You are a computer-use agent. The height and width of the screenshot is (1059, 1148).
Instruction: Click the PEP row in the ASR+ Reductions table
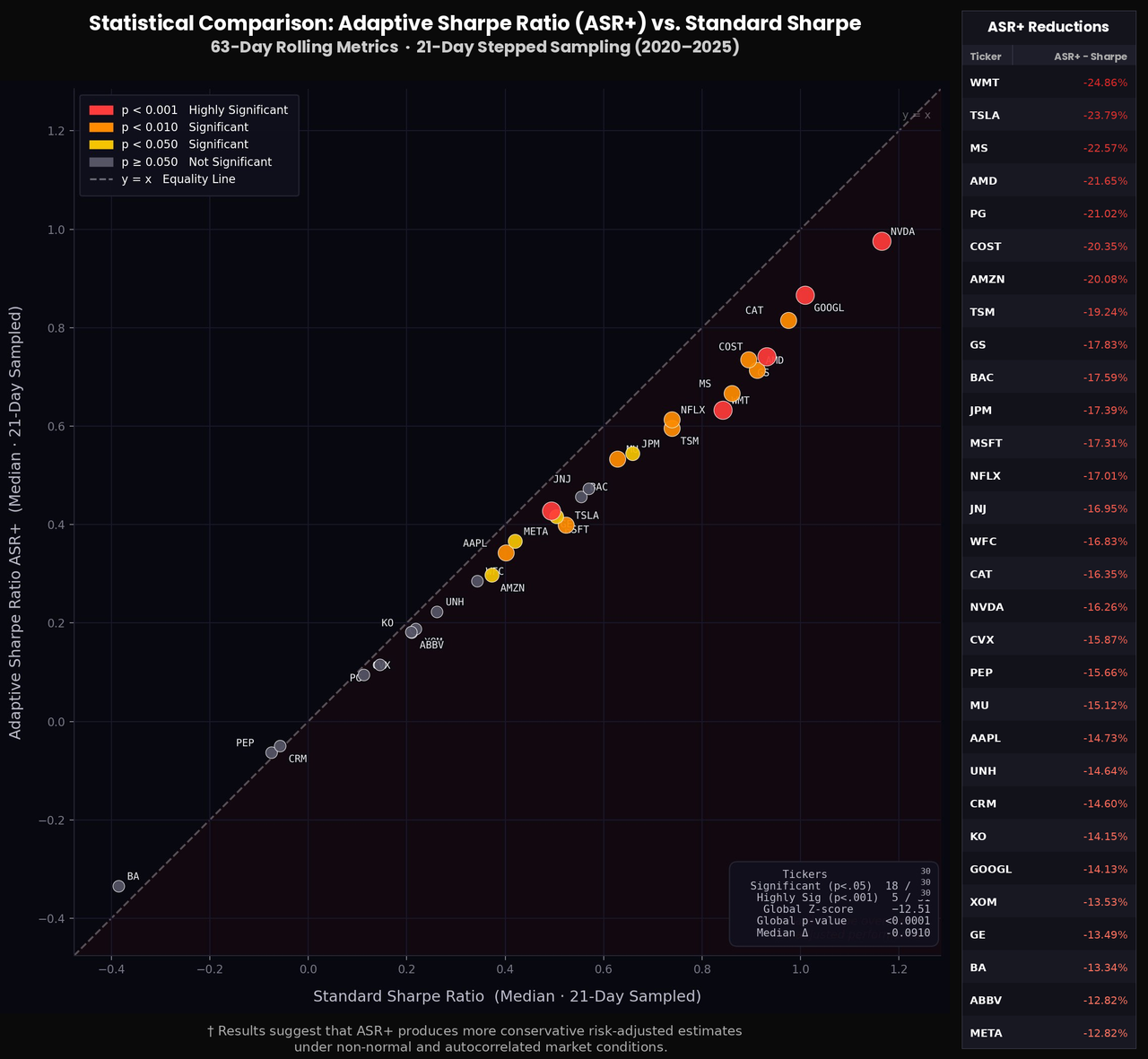pos(1048,673)
